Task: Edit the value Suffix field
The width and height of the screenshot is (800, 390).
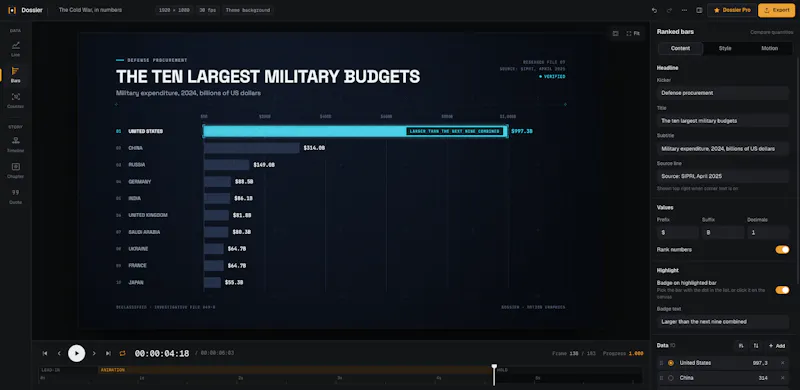Action: pyautogui.click(x=723, y=232)
